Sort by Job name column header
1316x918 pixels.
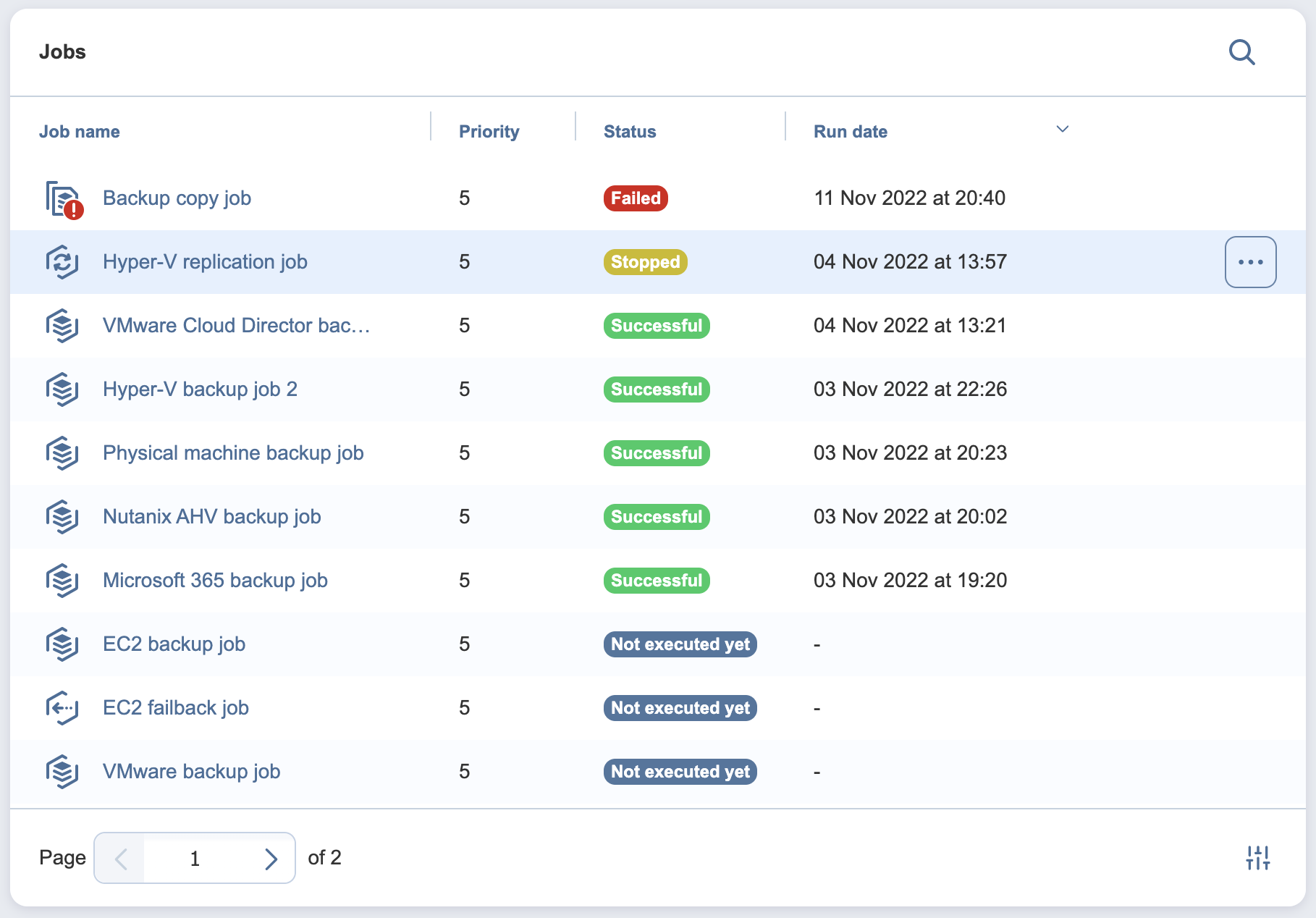pyautogui.click(x=80, y=132)
